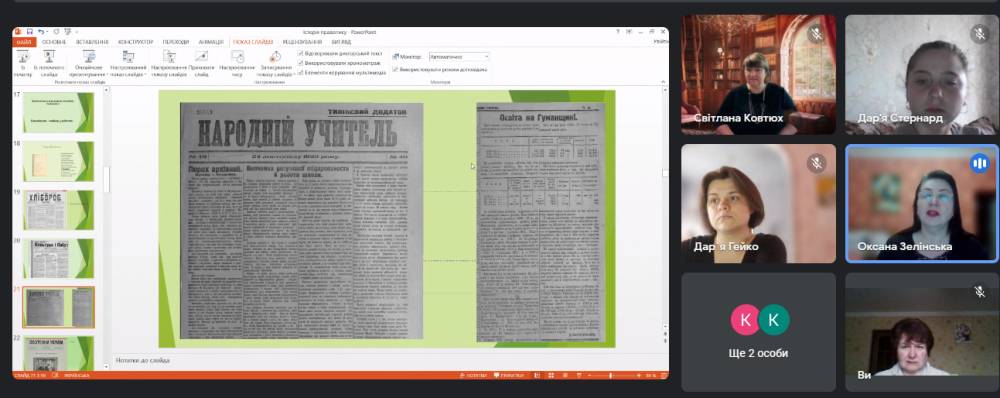Switch to Slide Sorter view in status bar
1000x398 pixels.
pos(551,376)
